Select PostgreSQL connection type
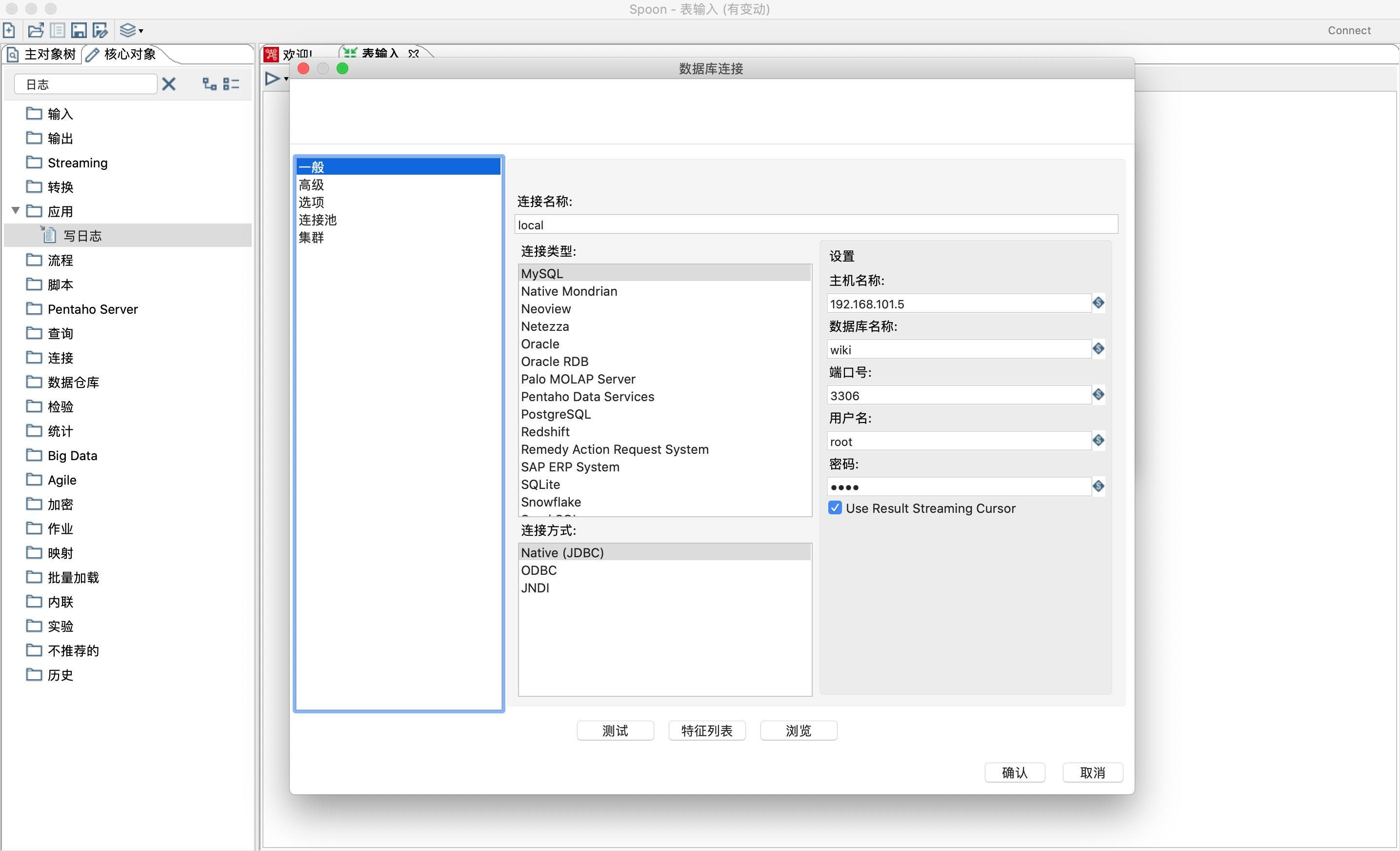1400x851 pixels. click(x=556, y=414)
